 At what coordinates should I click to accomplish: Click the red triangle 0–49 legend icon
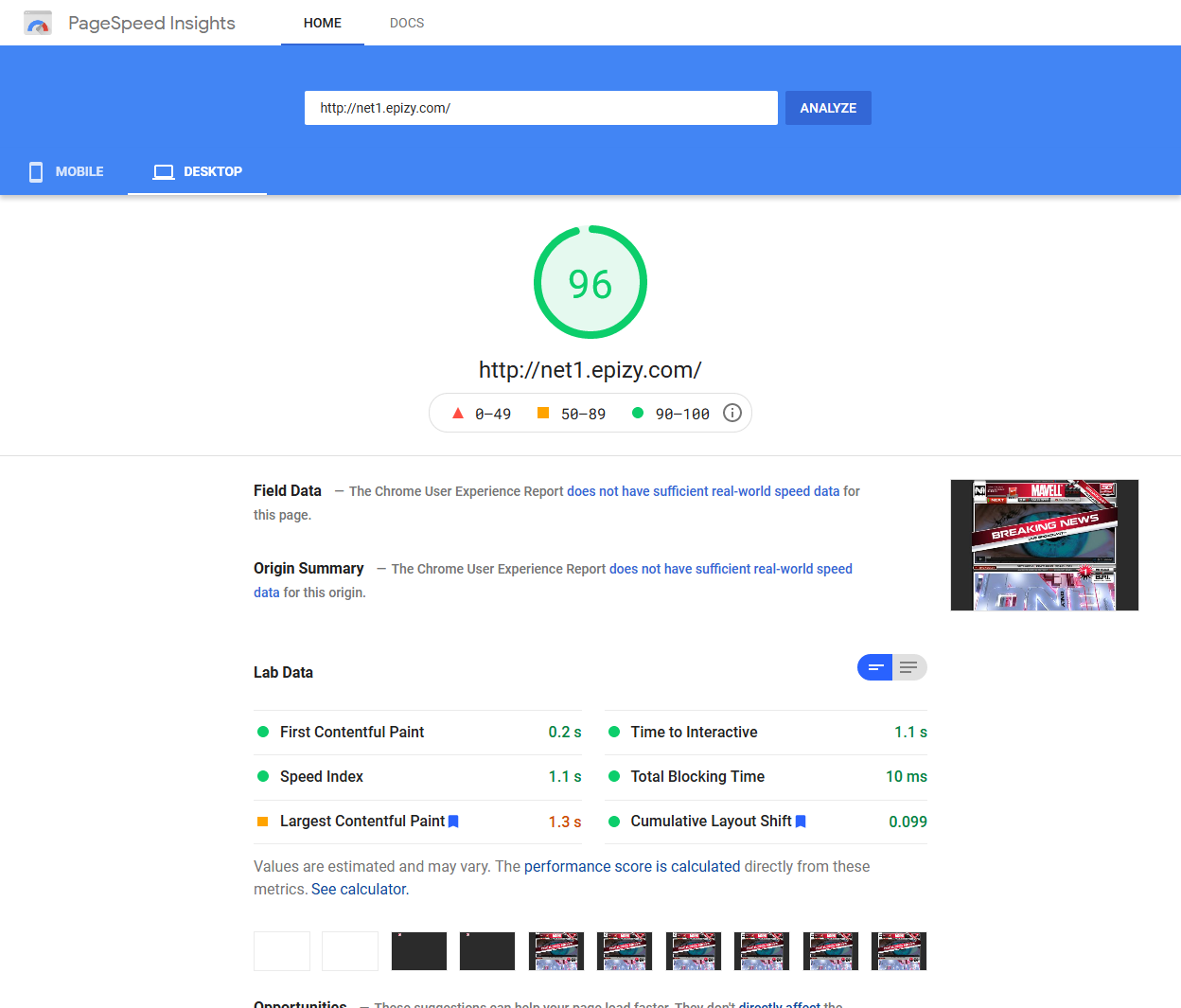click(458, 413)
